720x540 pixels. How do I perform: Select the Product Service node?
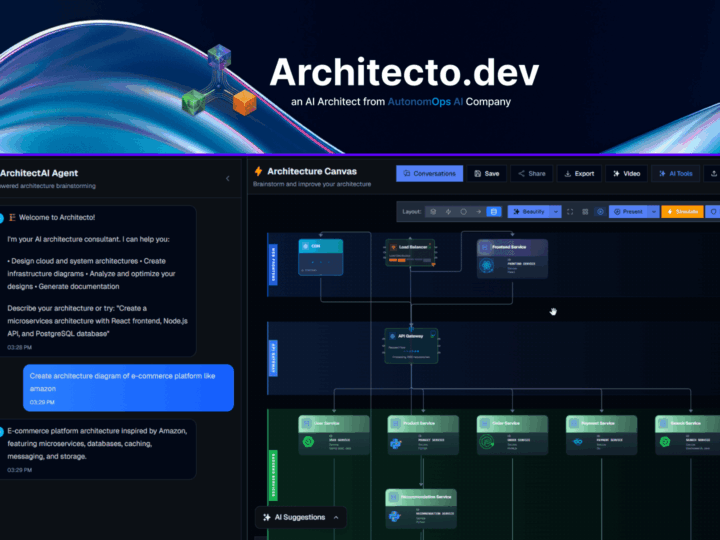423,435
